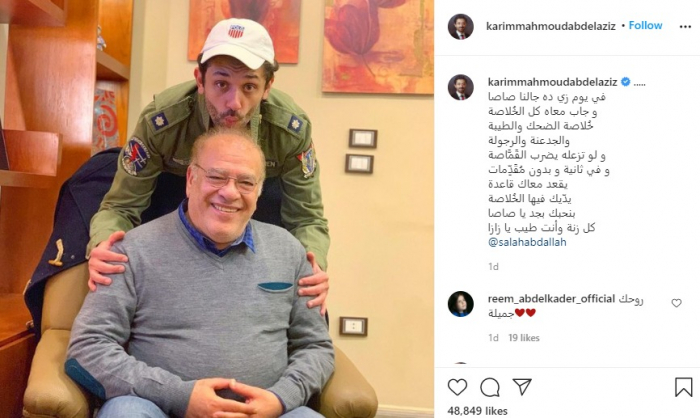Open the three-dot more options menu
This screenshot has height=418, width=700.
685,27
